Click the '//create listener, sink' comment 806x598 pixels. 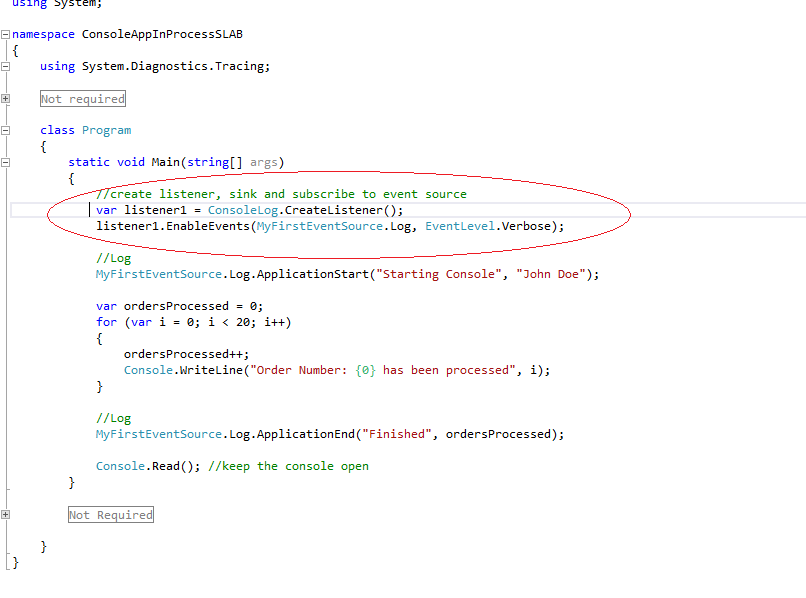281,194
